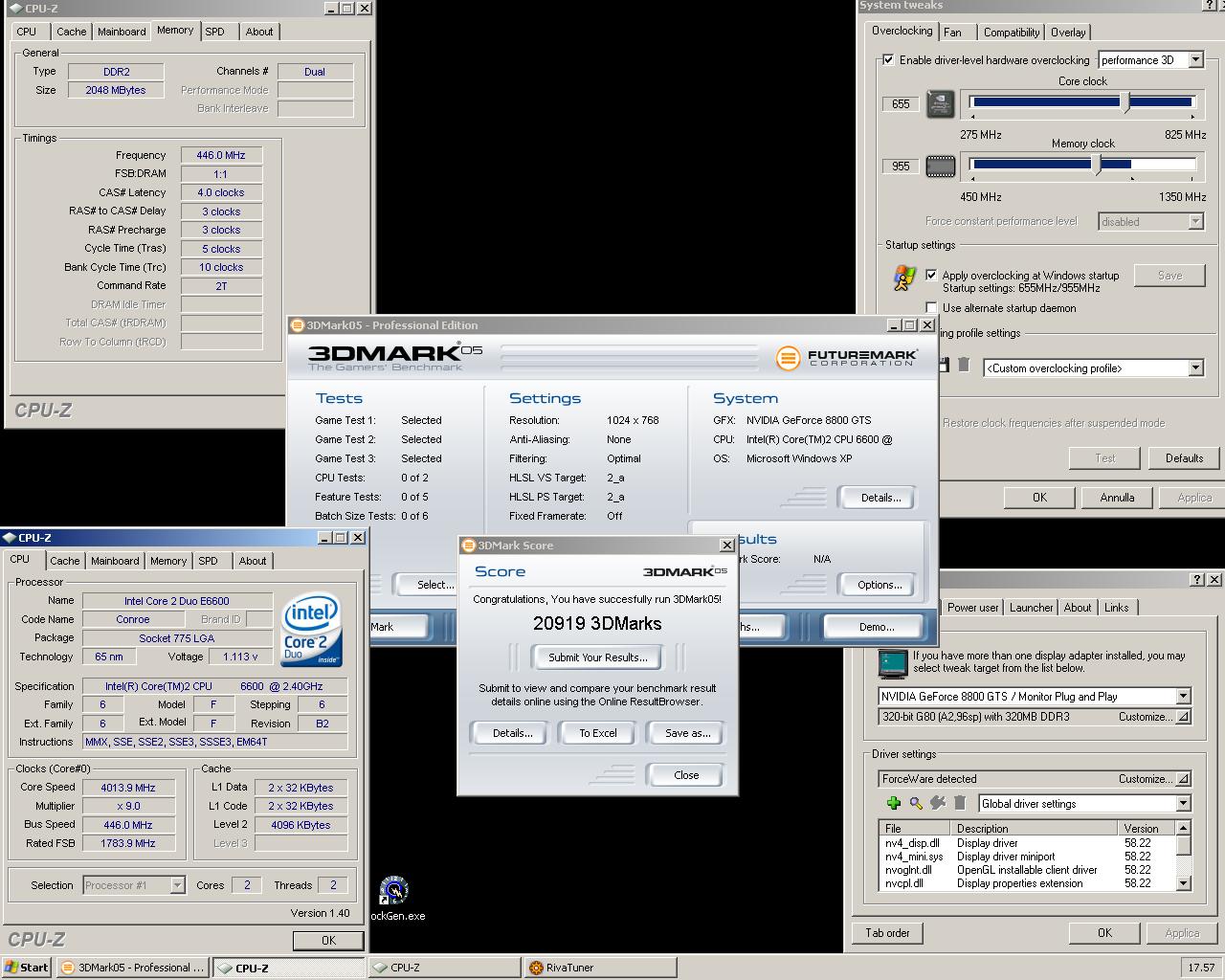Click the memory chip icon beside Memory clock
1225x980 pixels.
[x=941, y=167]
